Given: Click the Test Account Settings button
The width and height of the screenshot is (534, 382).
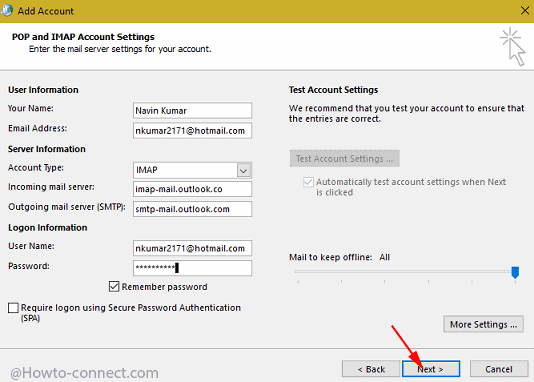Looking at the screenshot, I should coord(344,159).
